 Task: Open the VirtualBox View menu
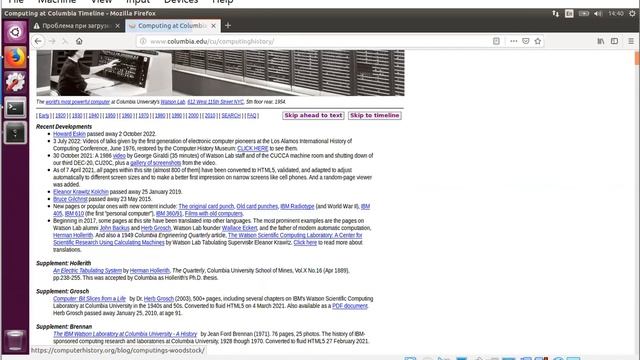[101, 2]
